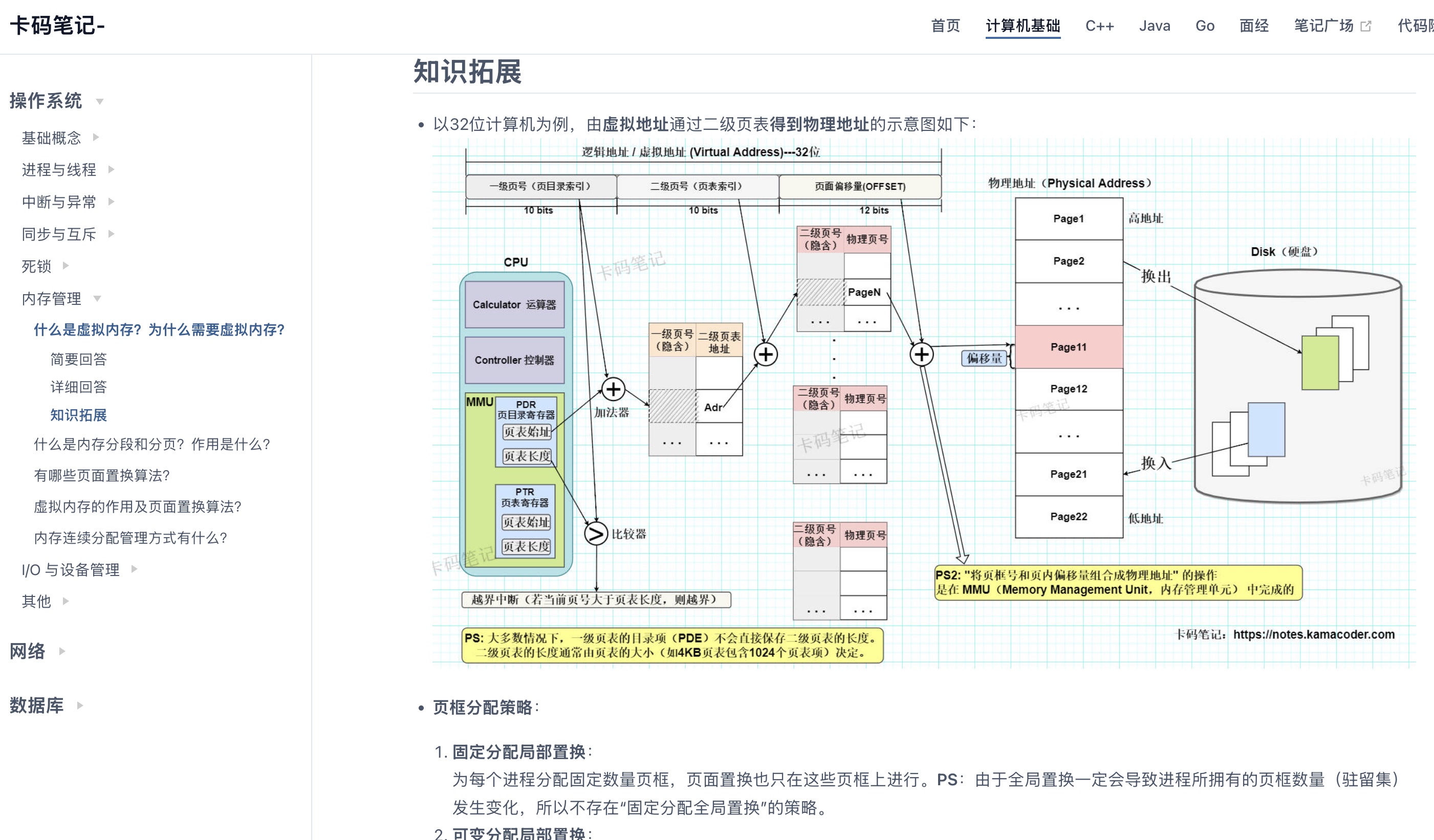This screenshot has height=840, width=1434.
Task: Open 面经 in the top navbar
Action: tap(1254, 26)
